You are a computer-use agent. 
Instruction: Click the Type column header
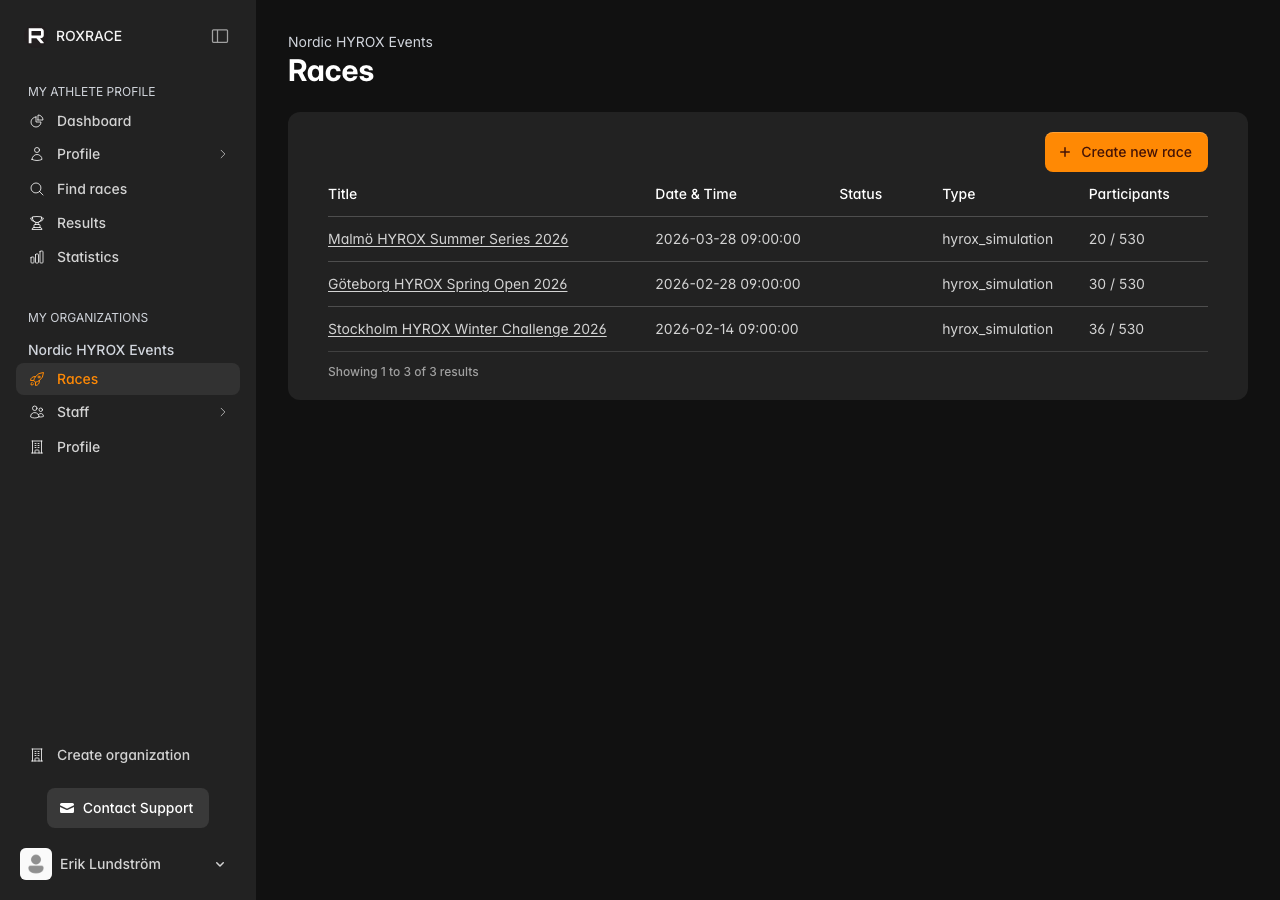pyautogui.click(x=958, y=194)
